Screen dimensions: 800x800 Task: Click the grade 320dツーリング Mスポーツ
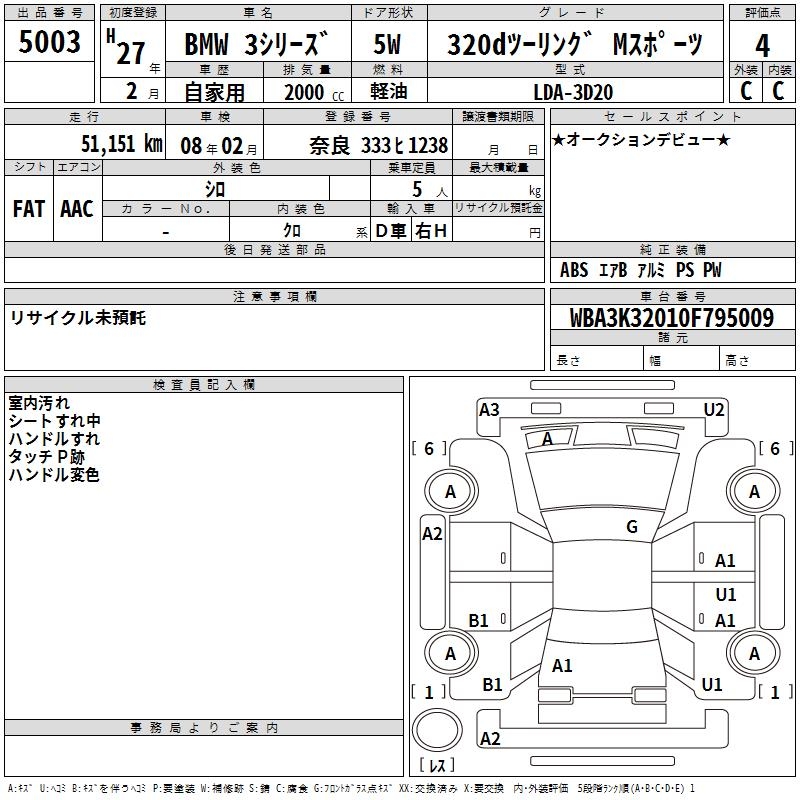tap(575, 44)
